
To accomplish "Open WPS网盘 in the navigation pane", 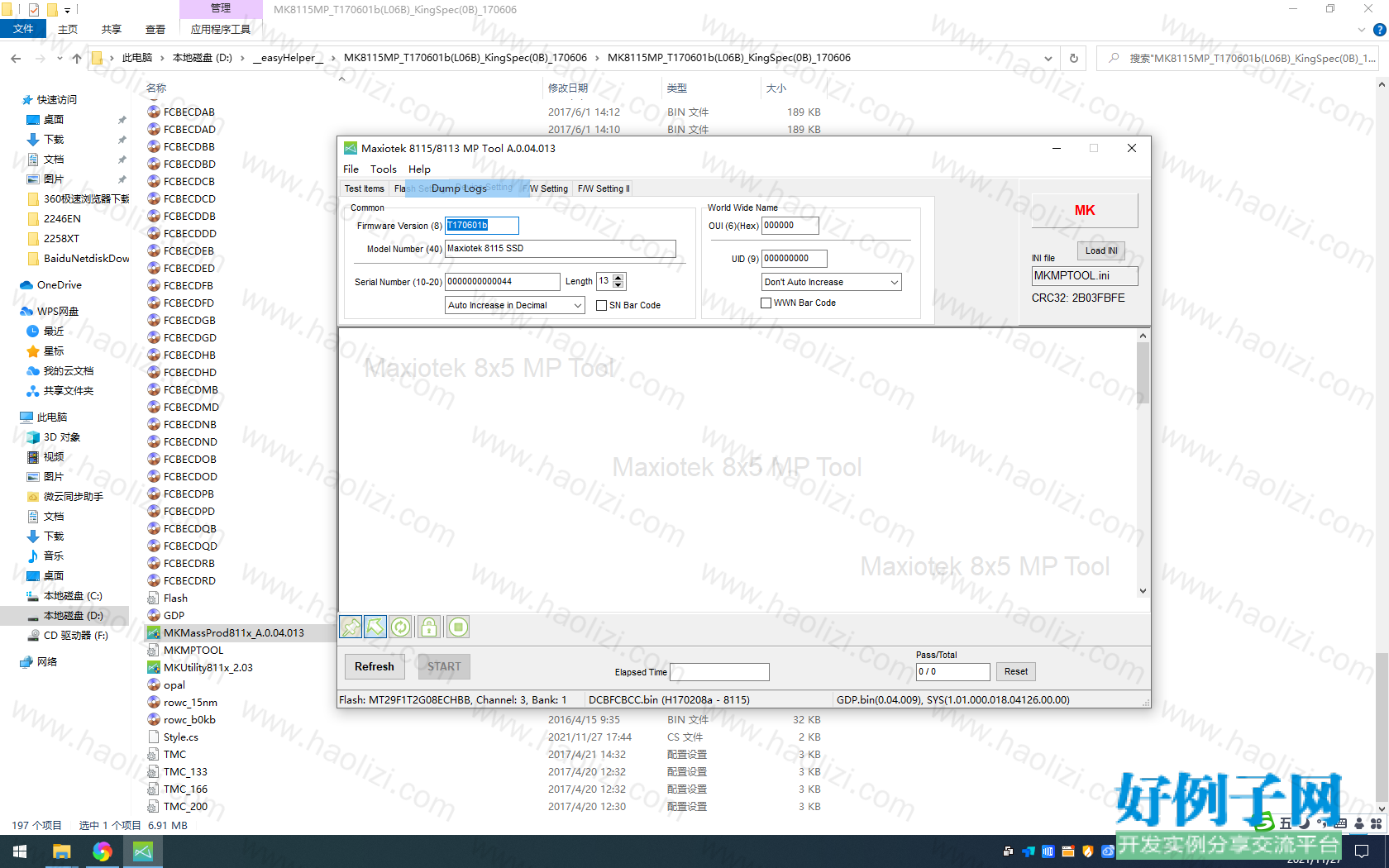I will pos(49,312).
